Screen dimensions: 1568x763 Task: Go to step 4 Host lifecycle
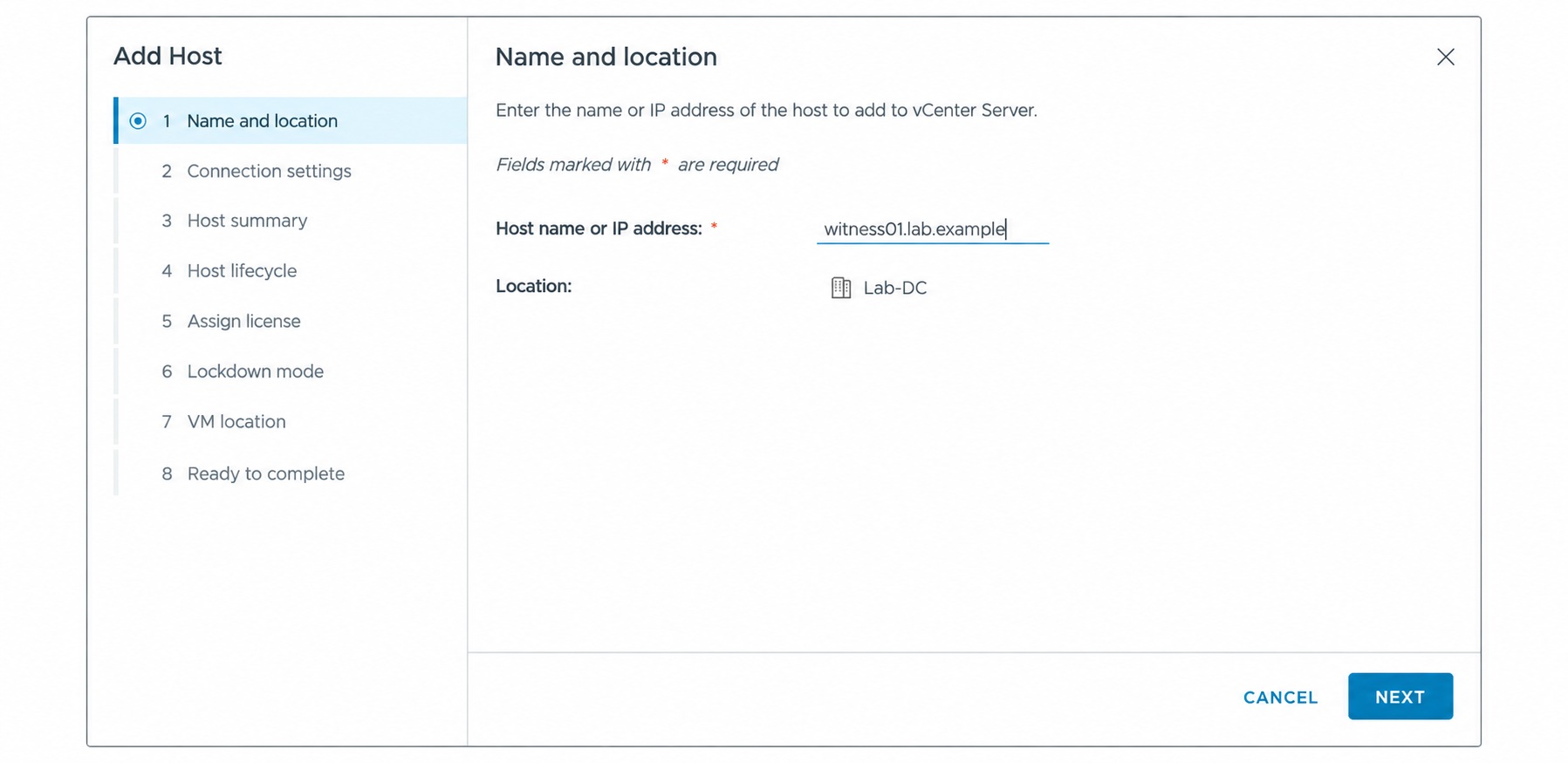(291, 271)
